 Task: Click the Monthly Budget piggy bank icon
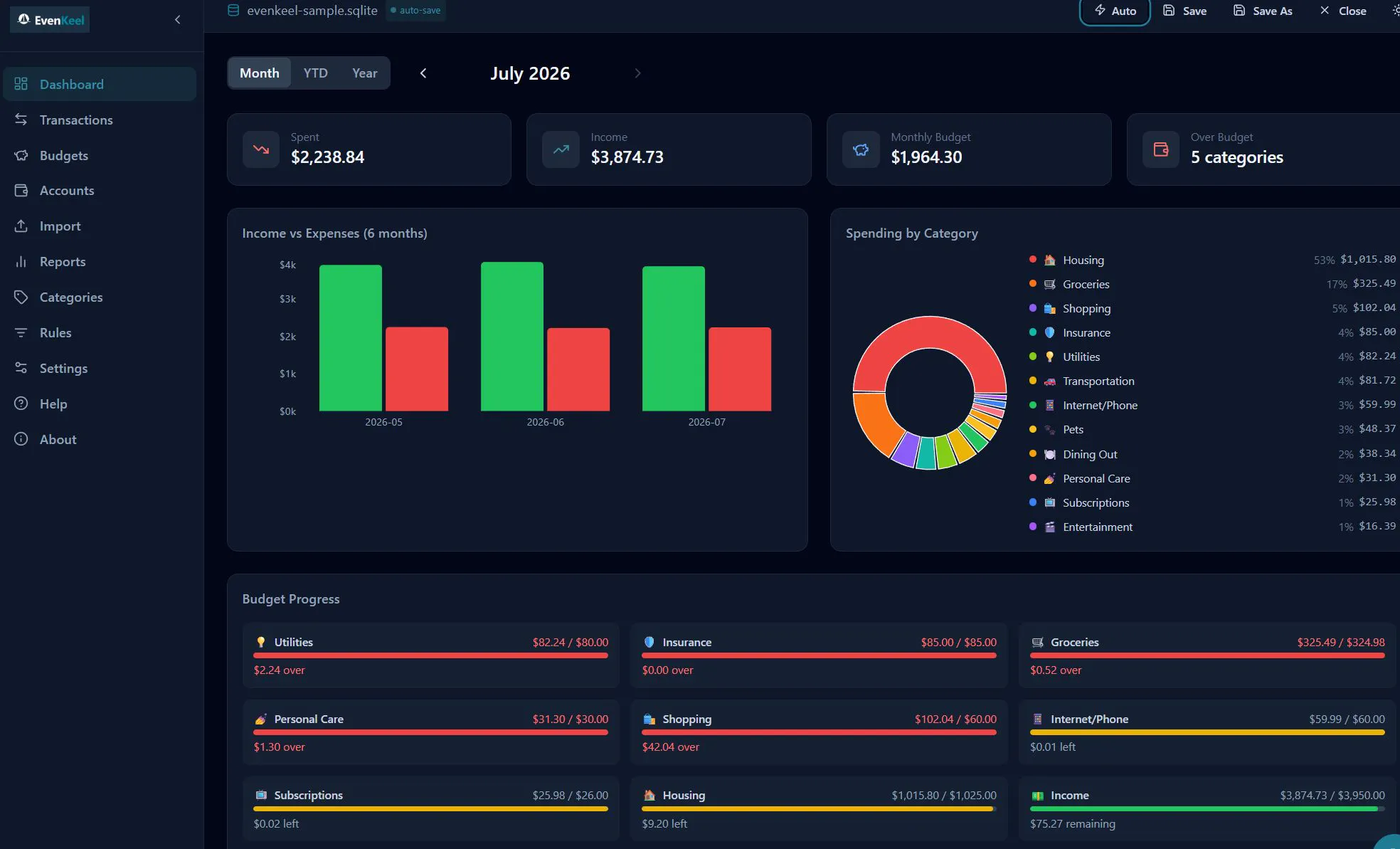pyautogui.click(x=861, y=149)
